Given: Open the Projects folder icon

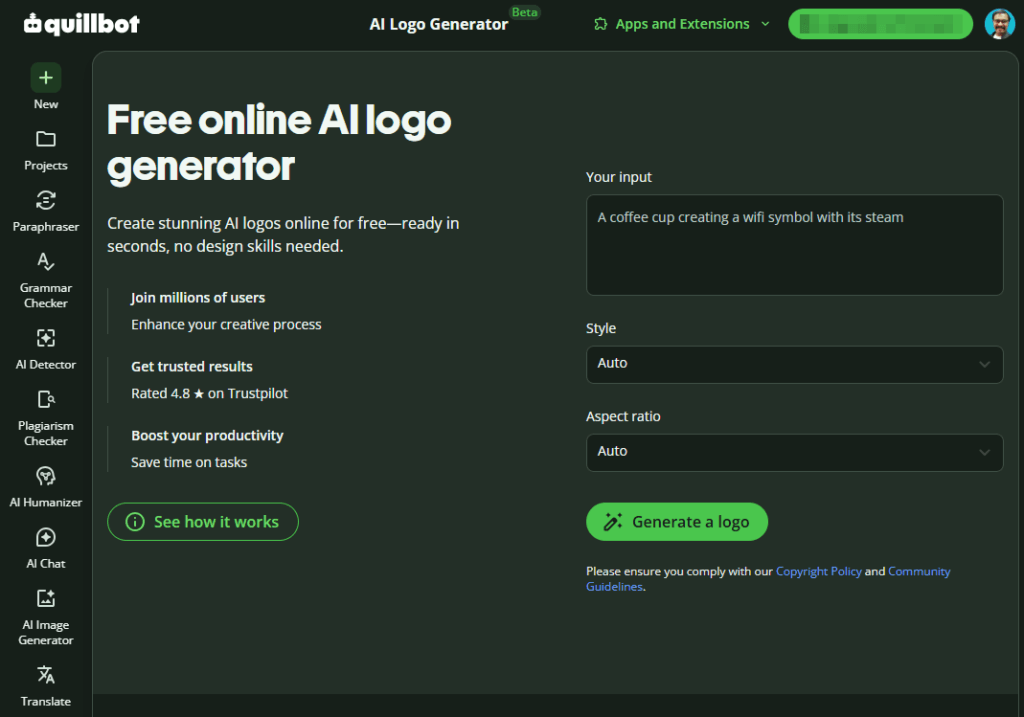Looking at the screenshot, I should click(46, 139).
